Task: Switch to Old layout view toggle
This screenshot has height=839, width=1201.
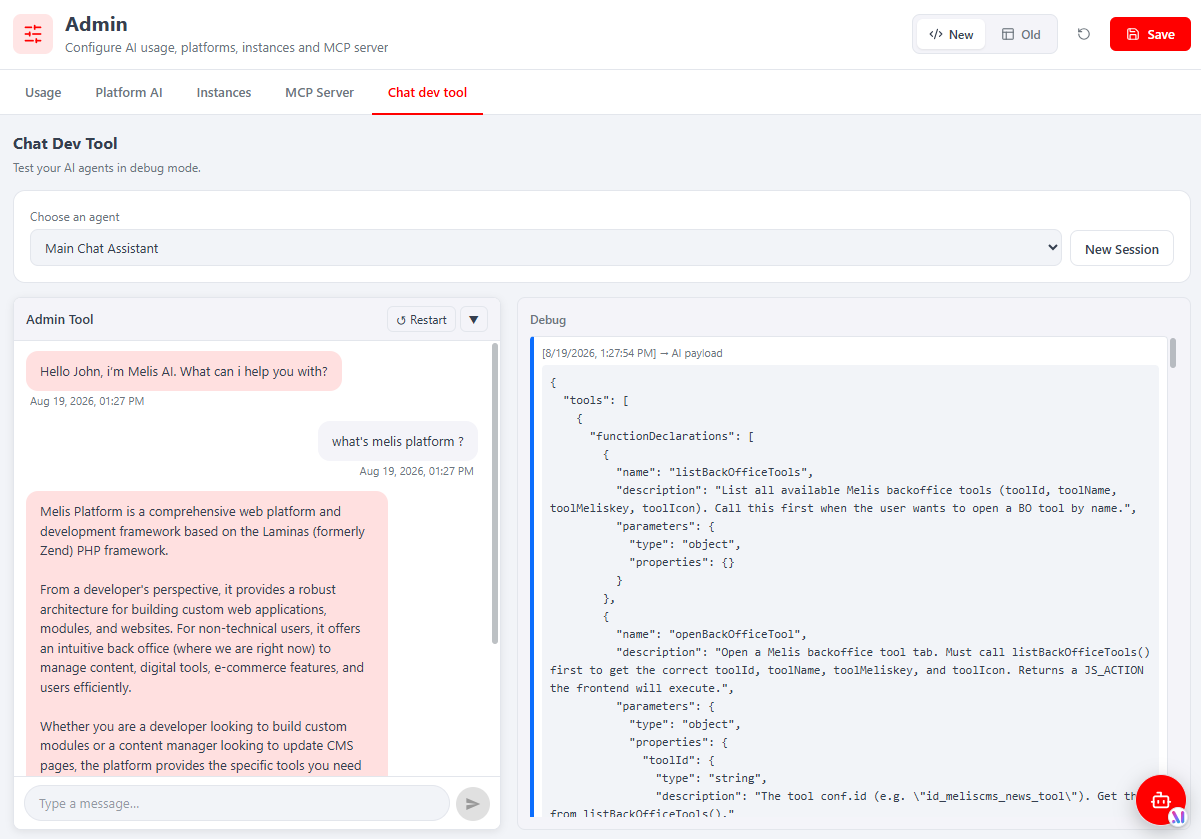Action: click(1021, 34)
